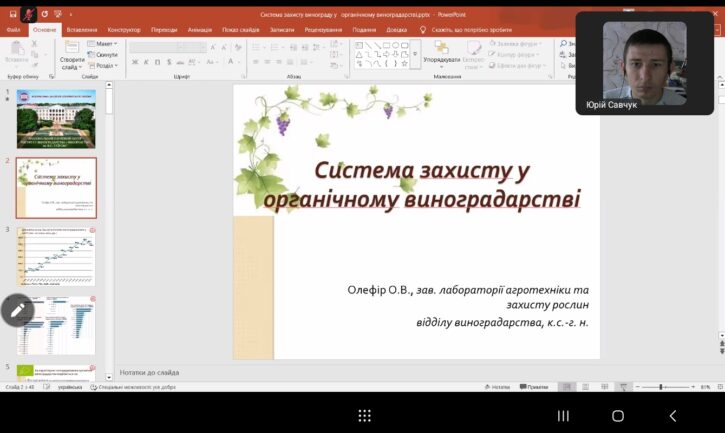The height and width of the screenshot is (433, 725).
Task: Open the Розділ section dropdown
Action: click(x=103, y=66)
